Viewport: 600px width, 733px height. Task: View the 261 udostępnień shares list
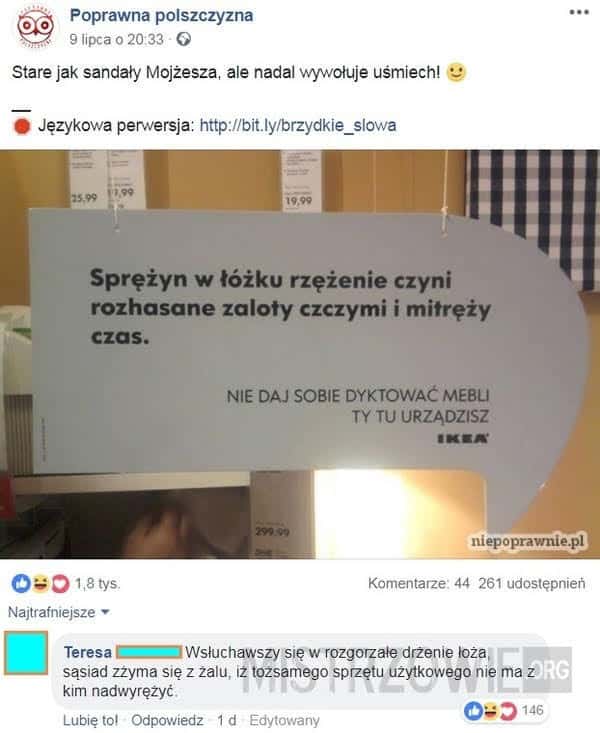(532, 583)
